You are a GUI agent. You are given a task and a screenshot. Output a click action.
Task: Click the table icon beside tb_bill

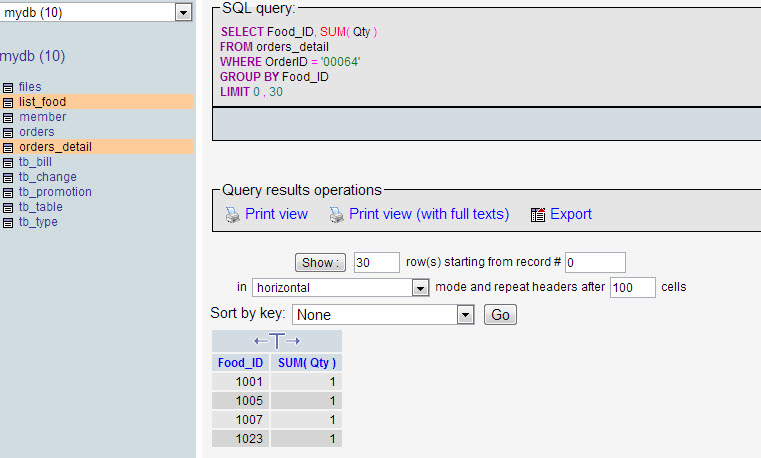pyautogui.click(x=8, y=163)
